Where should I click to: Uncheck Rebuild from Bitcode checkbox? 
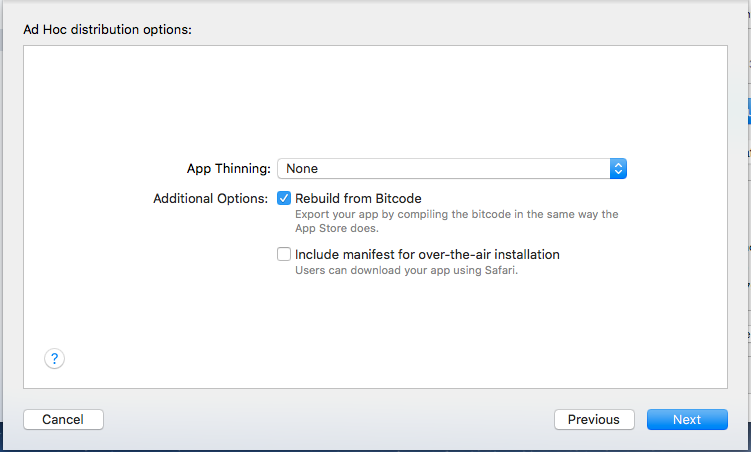click(x=284, y=198)
